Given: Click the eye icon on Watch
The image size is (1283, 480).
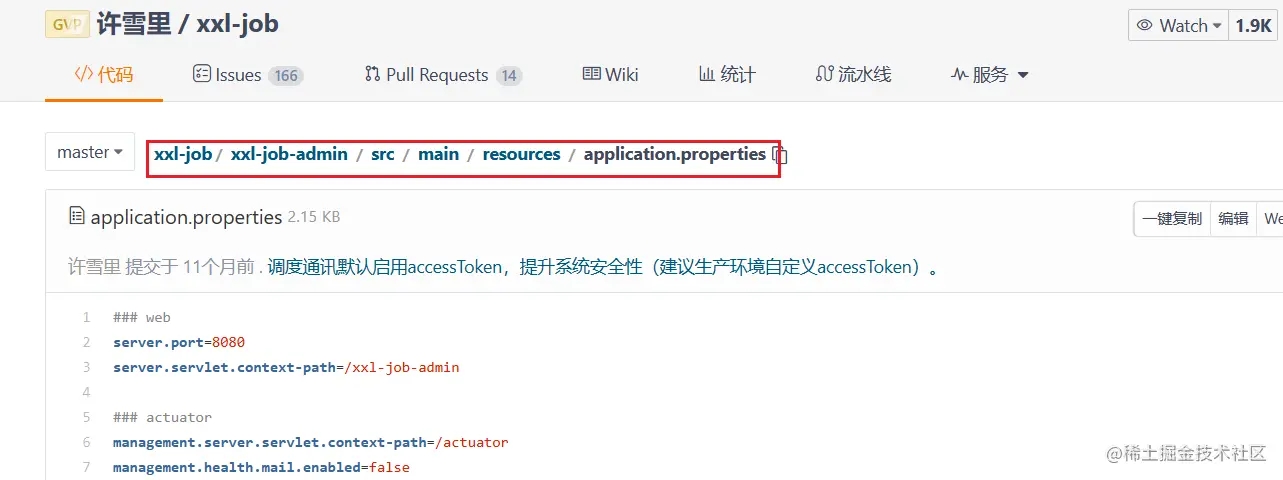Looking at the screenshot, I should (x=1146, y=26).
